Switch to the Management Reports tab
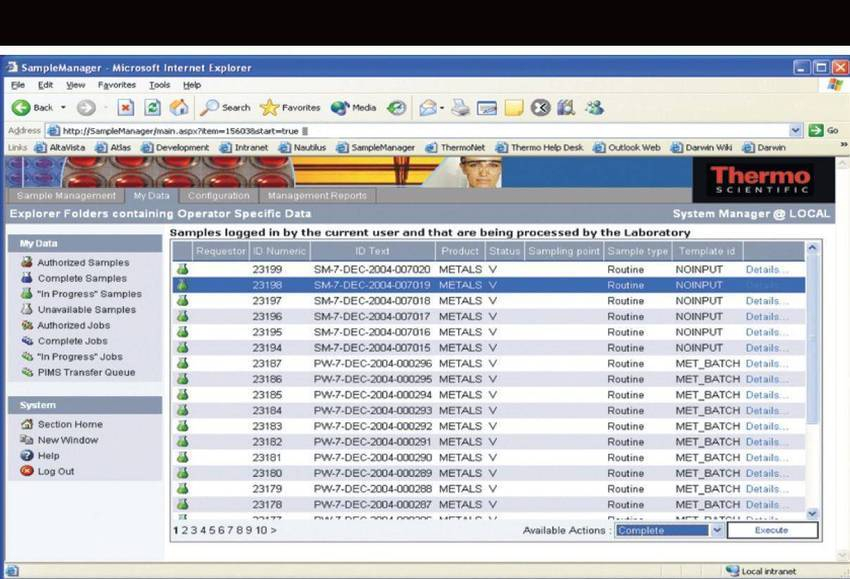This screenshot has height=579, width=850. tap(317, 196)
